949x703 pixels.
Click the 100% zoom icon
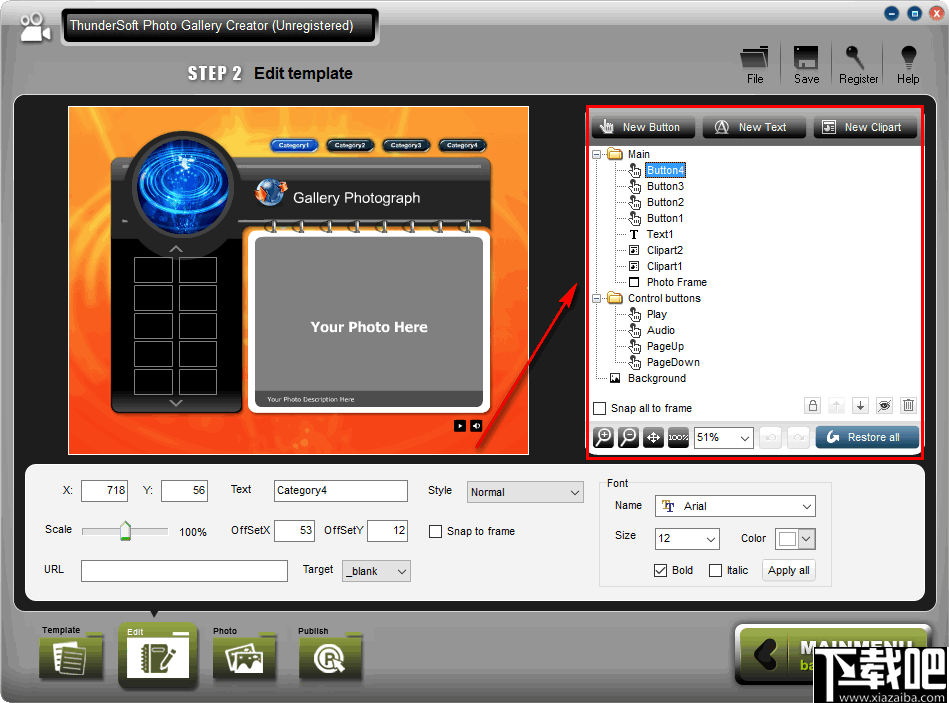coord(677,437)
